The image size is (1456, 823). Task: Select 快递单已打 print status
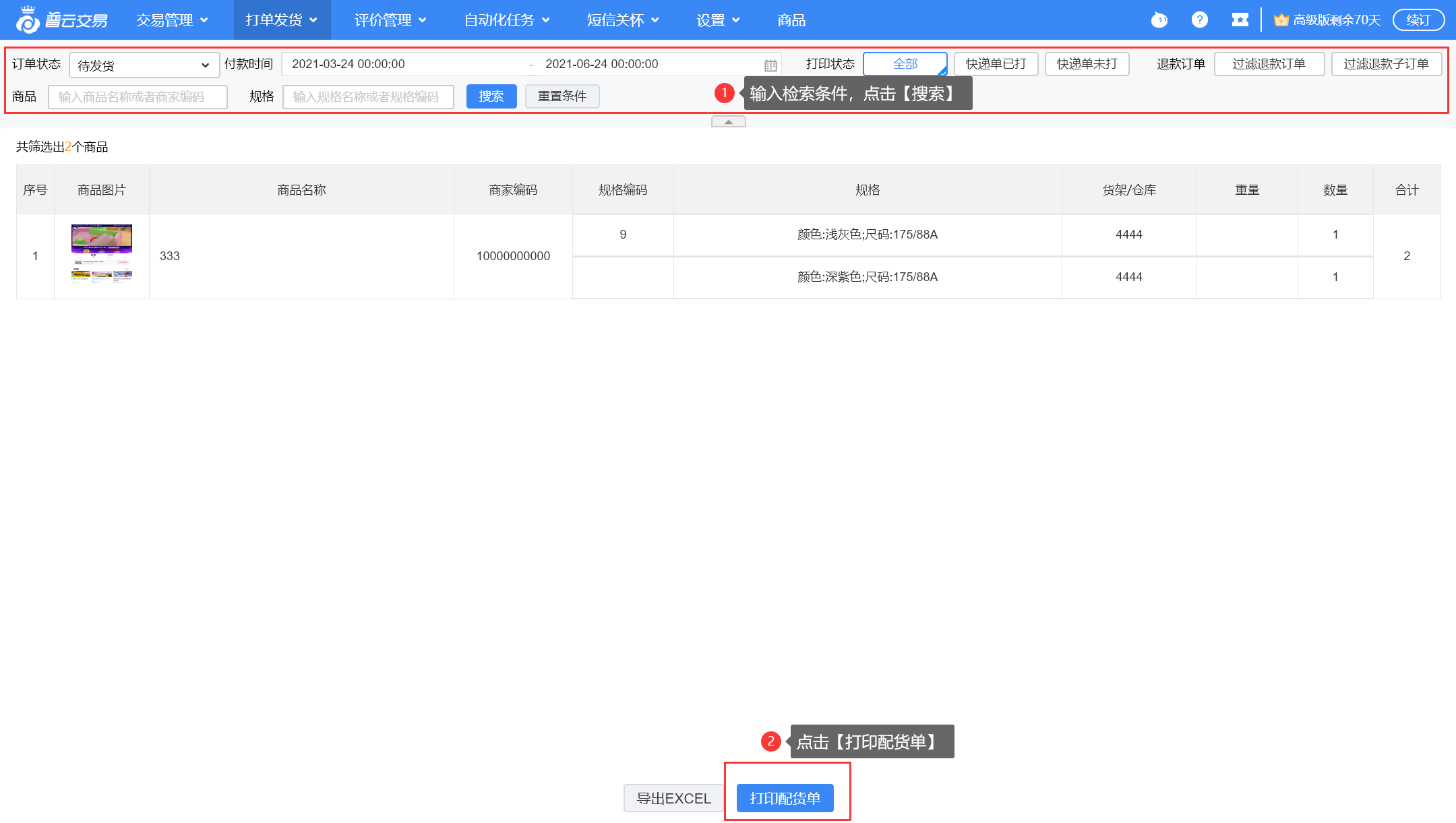pyautogui.click(x=996, y=64)
